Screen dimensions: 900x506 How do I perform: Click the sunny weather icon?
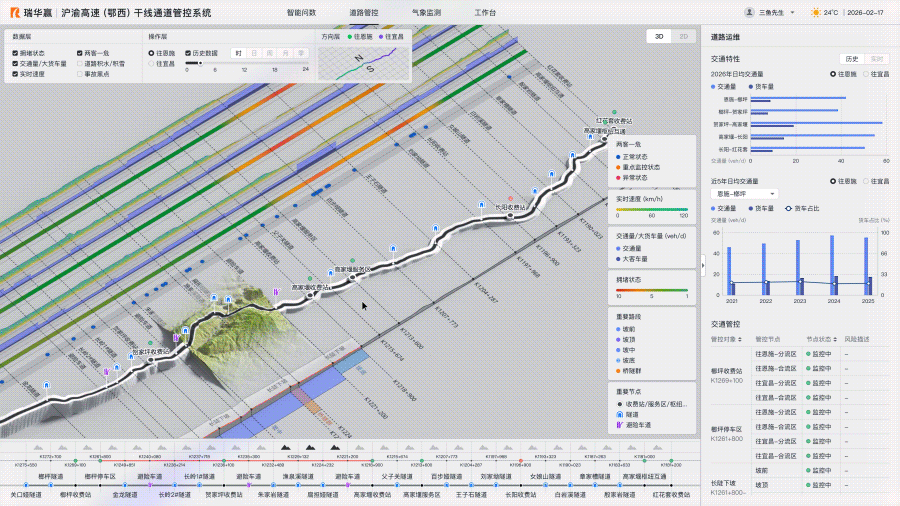816,13
